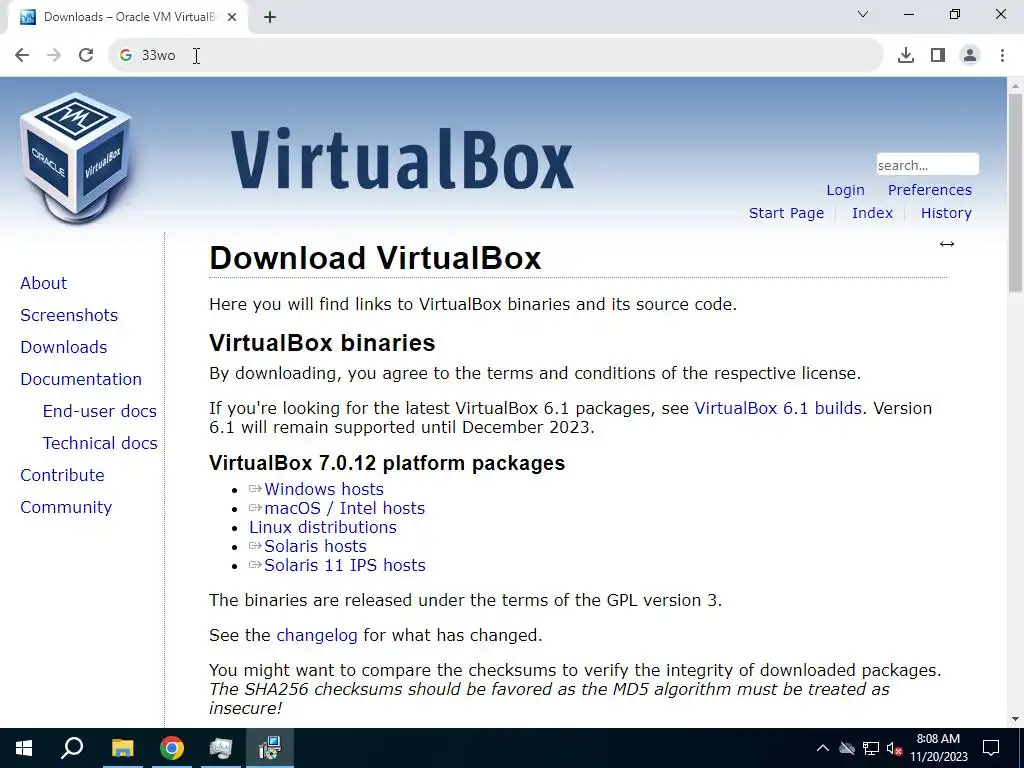The image size is (1024, 768).
Task: Click the crossed-out cloud tray icon
Action: point(847,748)
